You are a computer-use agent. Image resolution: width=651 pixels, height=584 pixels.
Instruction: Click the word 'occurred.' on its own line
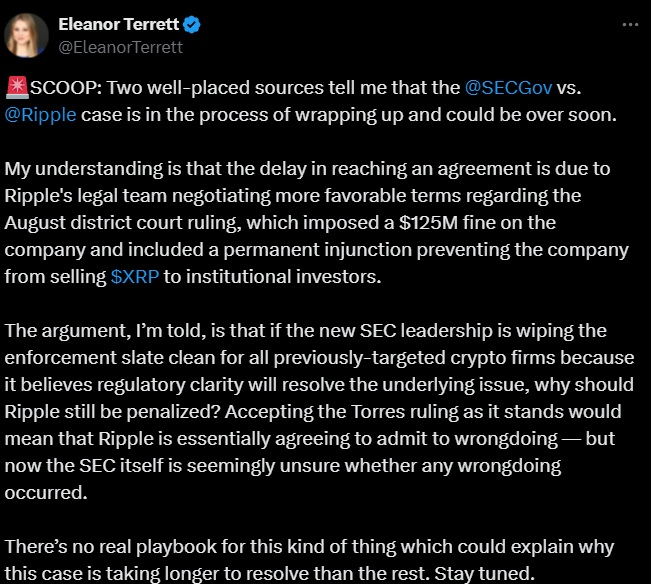click(46, 493)
